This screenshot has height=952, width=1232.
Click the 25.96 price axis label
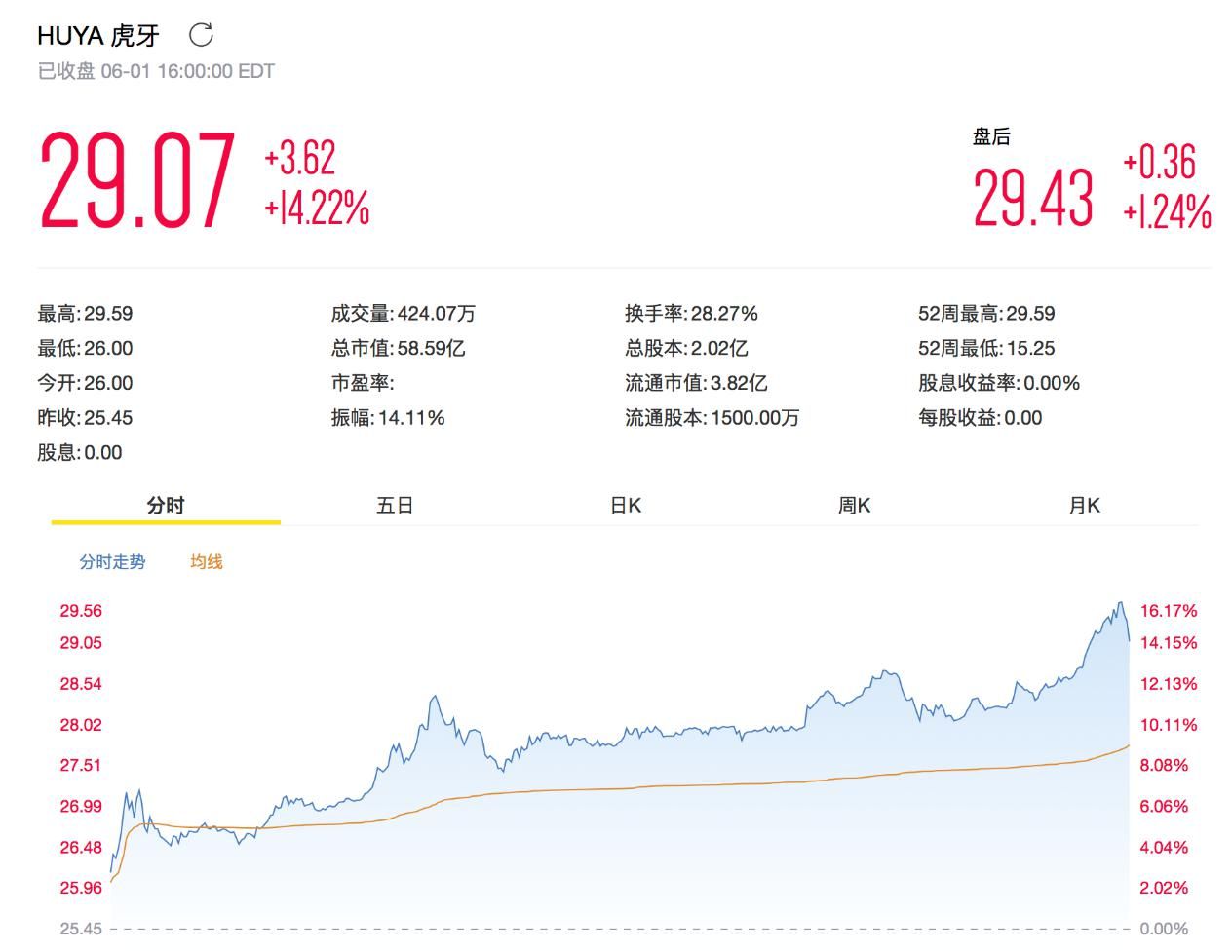click(x=81, y=888)
